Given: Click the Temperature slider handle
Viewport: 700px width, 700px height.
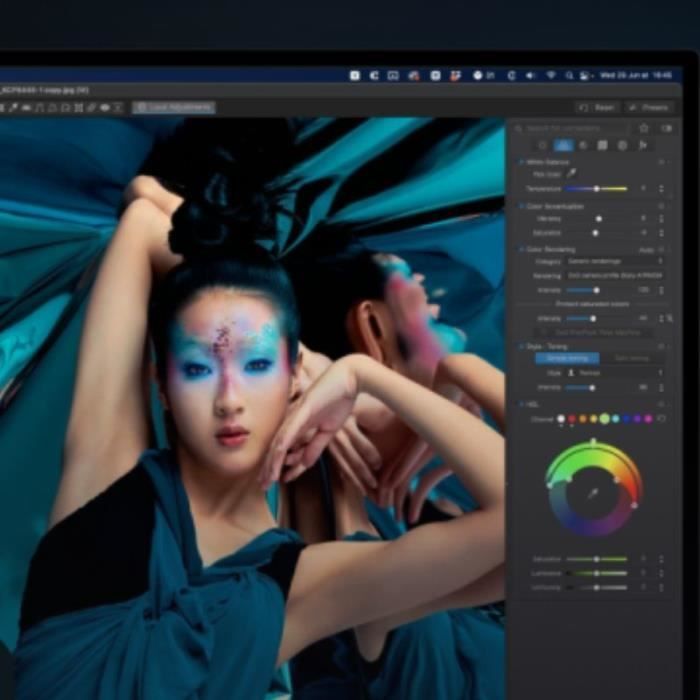Looking at the screenshot, I should point(597,188).
